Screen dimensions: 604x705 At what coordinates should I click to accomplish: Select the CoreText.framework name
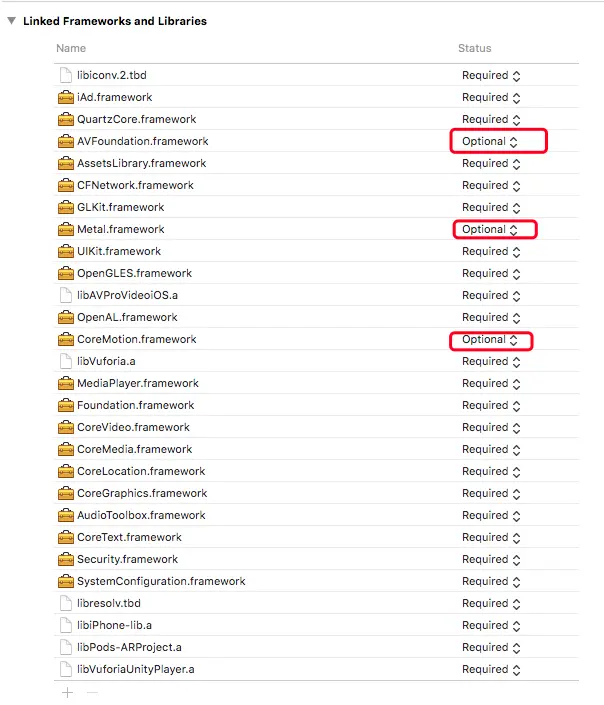tap(129, 537)
